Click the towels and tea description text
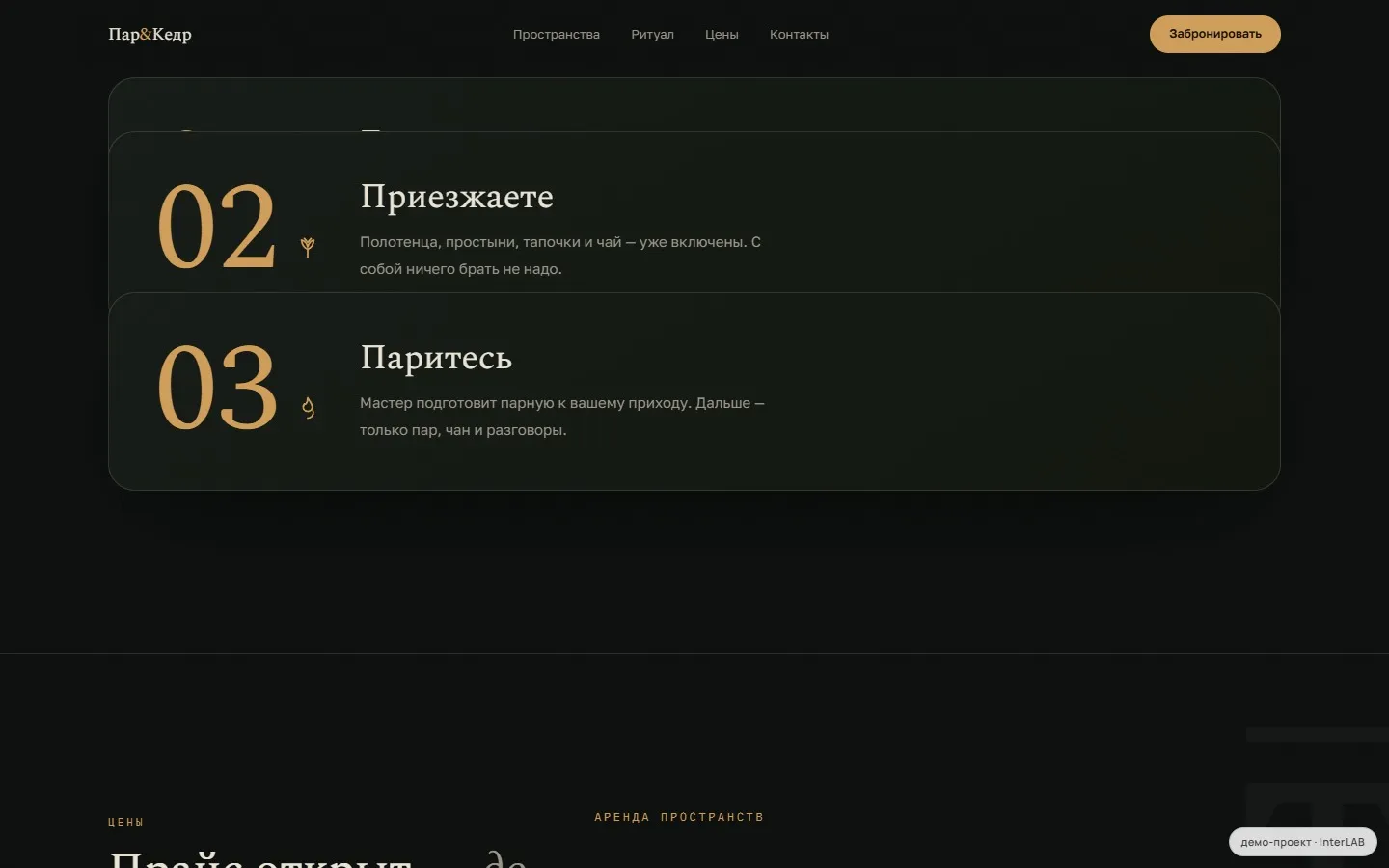 tap(560, 256)
